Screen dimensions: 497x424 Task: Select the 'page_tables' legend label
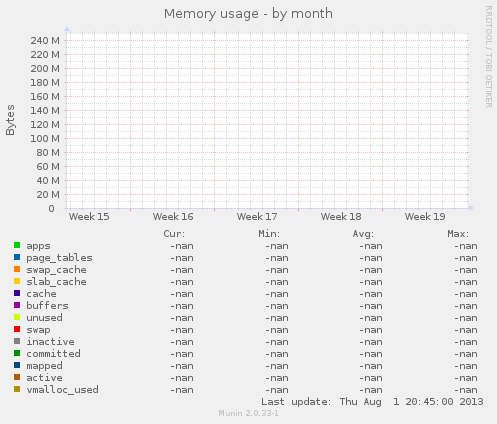[59, 258]
